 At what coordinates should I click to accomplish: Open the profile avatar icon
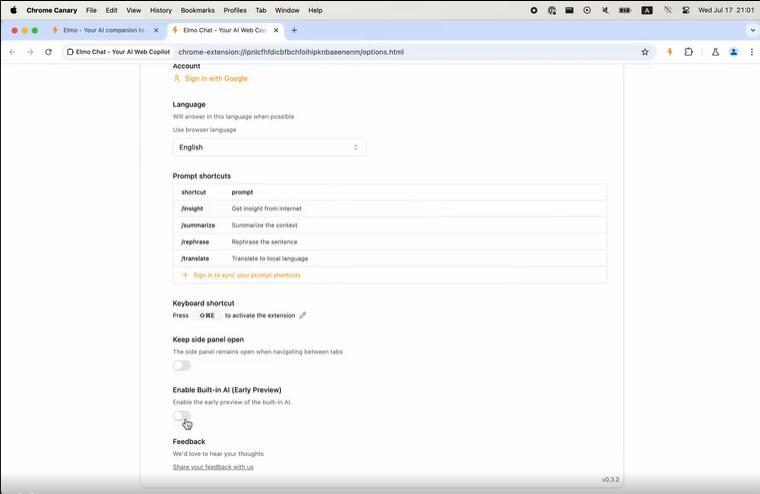733,52
